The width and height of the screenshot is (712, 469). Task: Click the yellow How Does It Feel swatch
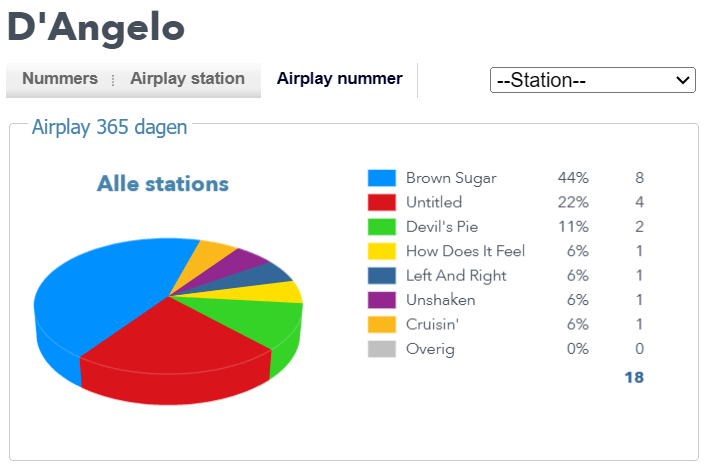pyautogui.click(x=382, y=251)
